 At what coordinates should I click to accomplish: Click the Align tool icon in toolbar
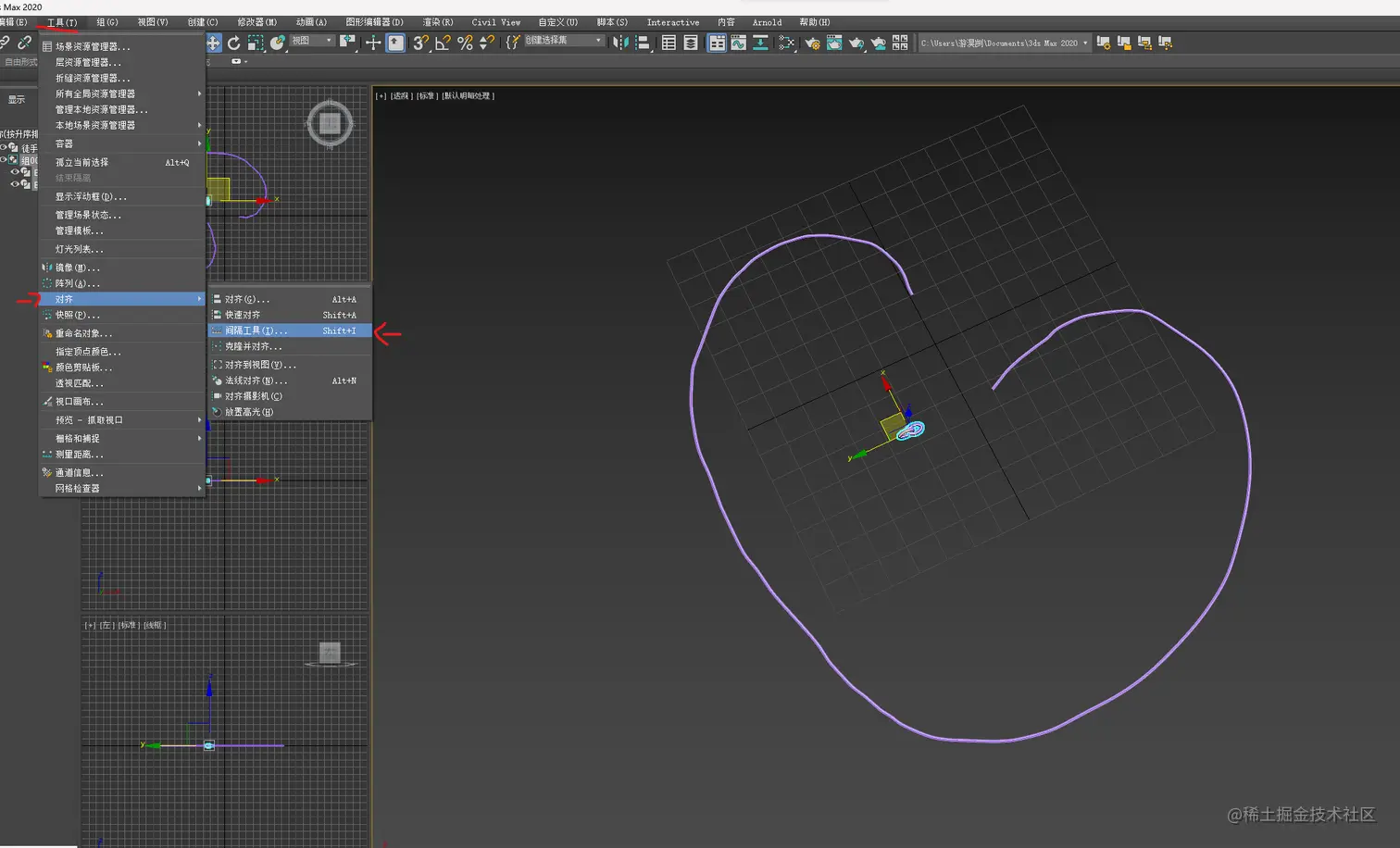[642, 43]
